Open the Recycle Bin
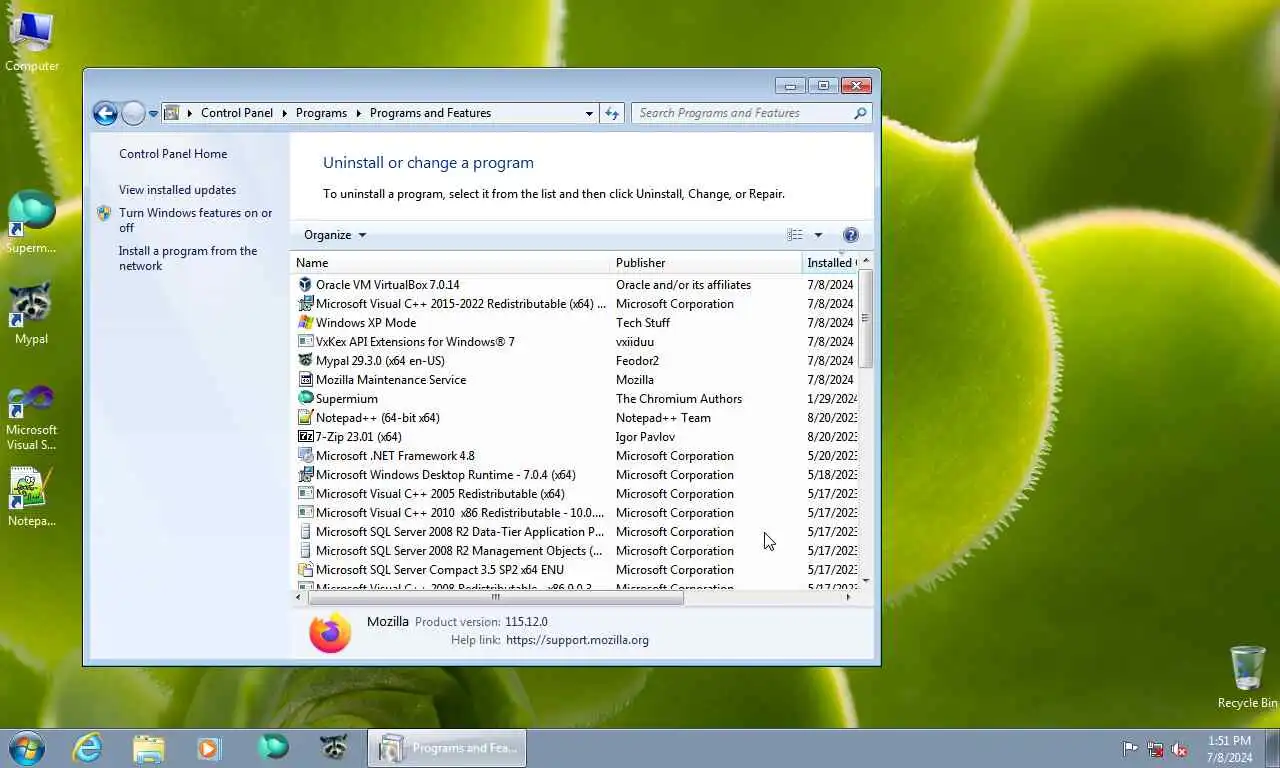The image size is (1280, 768). [x=1248, y=677]
